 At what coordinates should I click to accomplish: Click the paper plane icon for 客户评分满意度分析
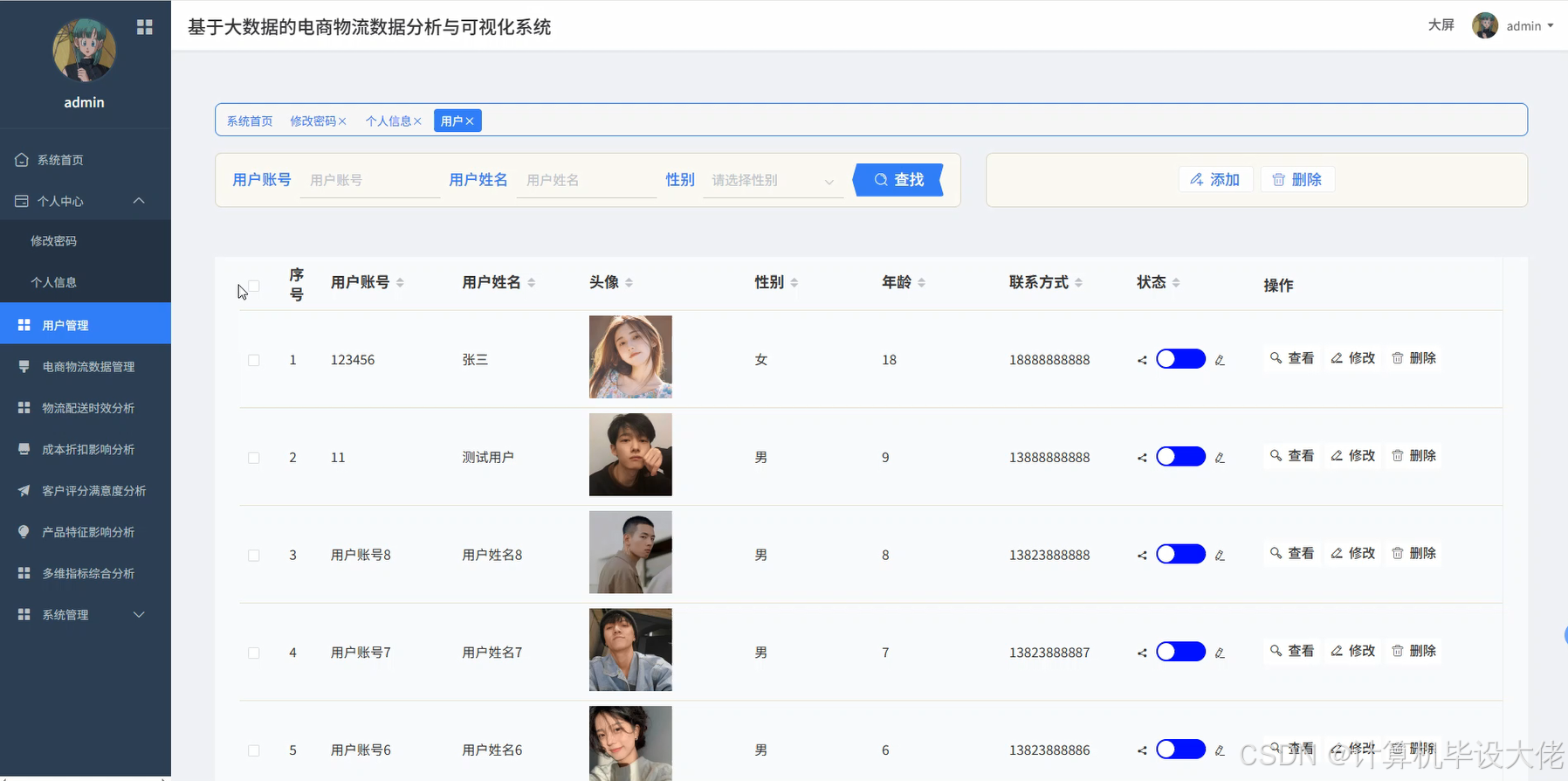(x=24, y=491)
